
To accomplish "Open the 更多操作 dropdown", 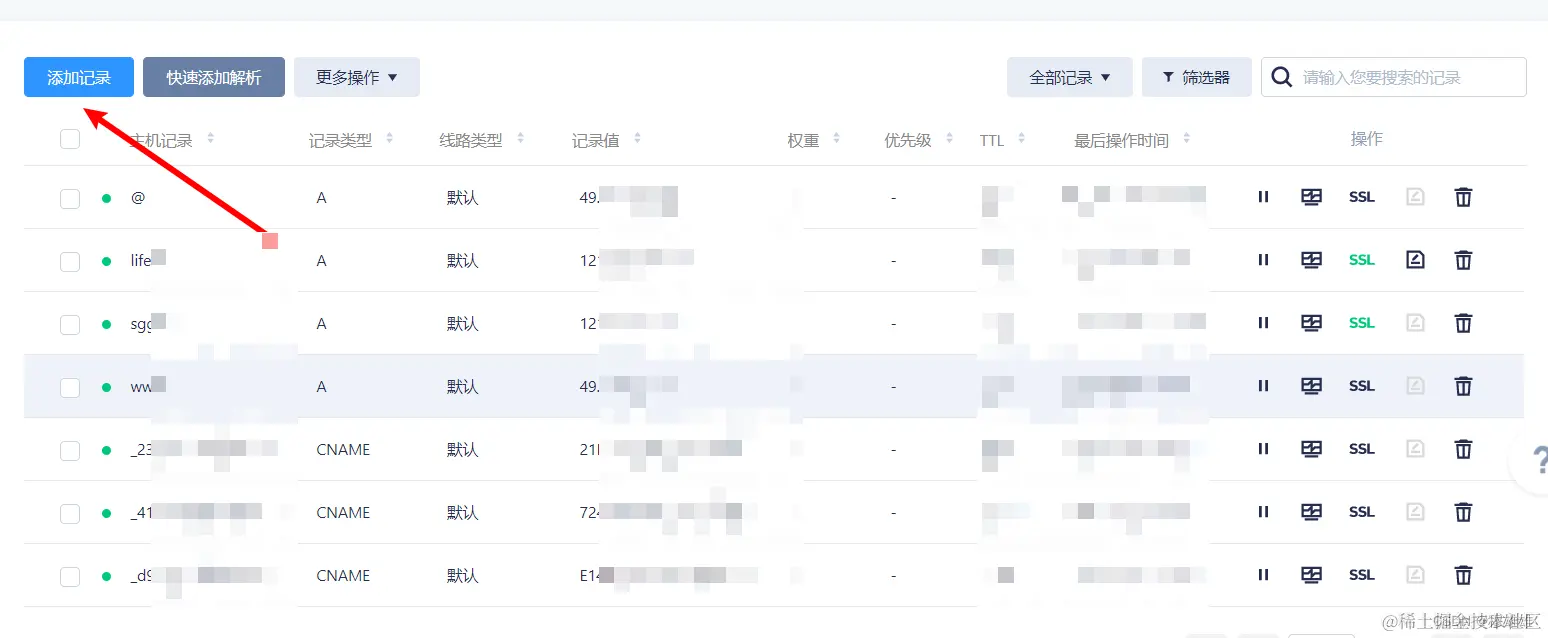I will coord(357,77).
